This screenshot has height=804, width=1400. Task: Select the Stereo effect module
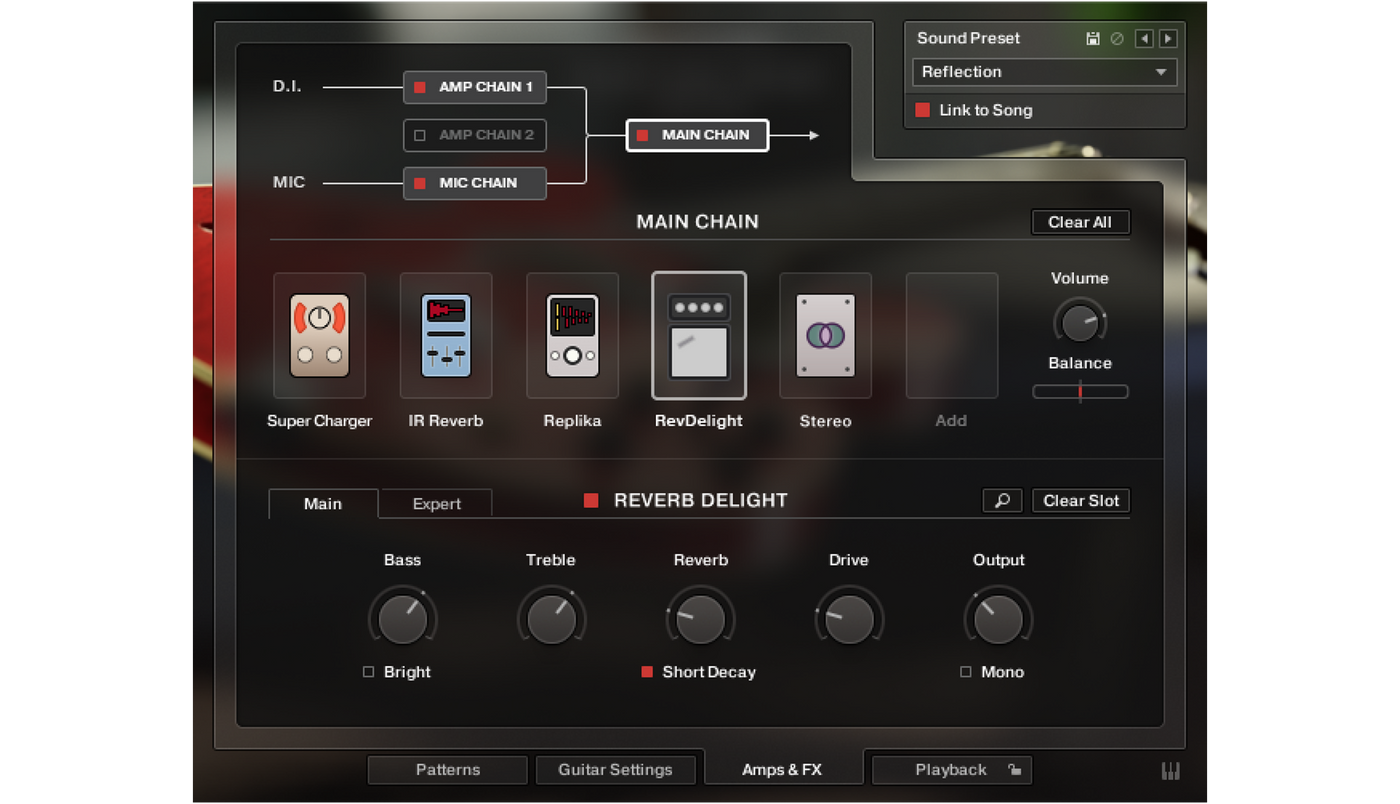pyautogui.click(x=825, y=336)
